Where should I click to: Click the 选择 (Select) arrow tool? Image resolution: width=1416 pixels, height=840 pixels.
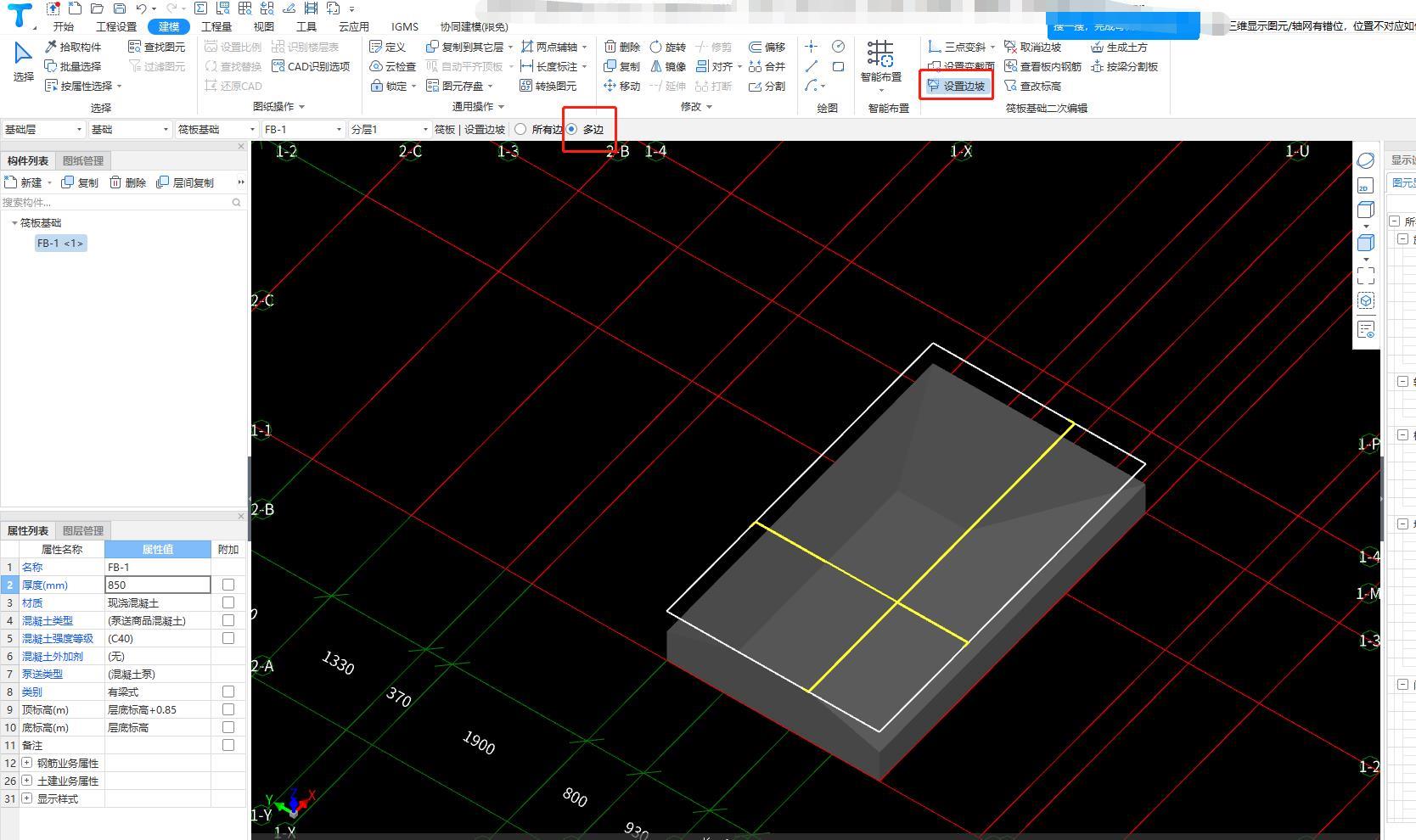click(23, 63)
